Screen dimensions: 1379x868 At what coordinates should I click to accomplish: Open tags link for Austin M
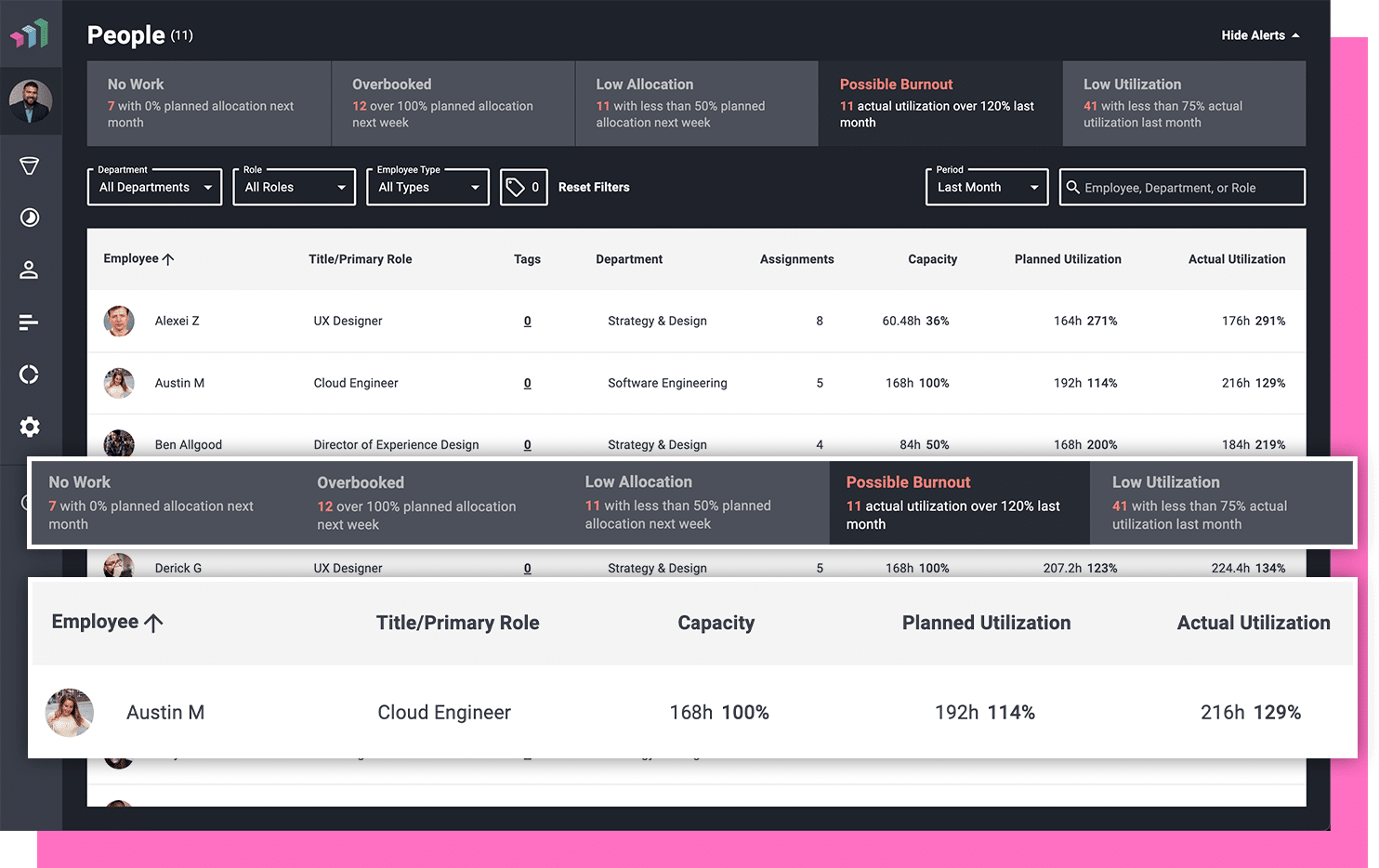click(527, 383)
